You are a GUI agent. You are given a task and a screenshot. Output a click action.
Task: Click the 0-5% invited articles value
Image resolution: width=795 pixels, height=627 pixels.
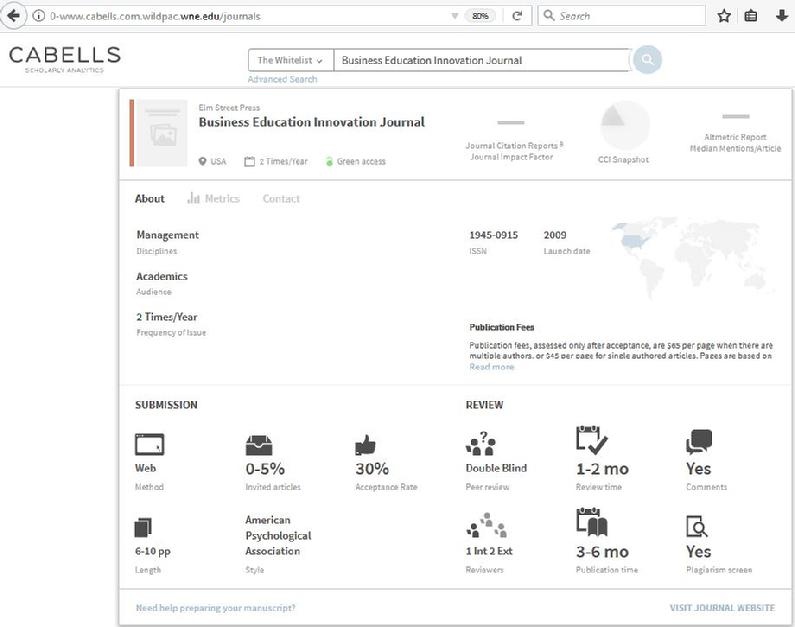265,469
